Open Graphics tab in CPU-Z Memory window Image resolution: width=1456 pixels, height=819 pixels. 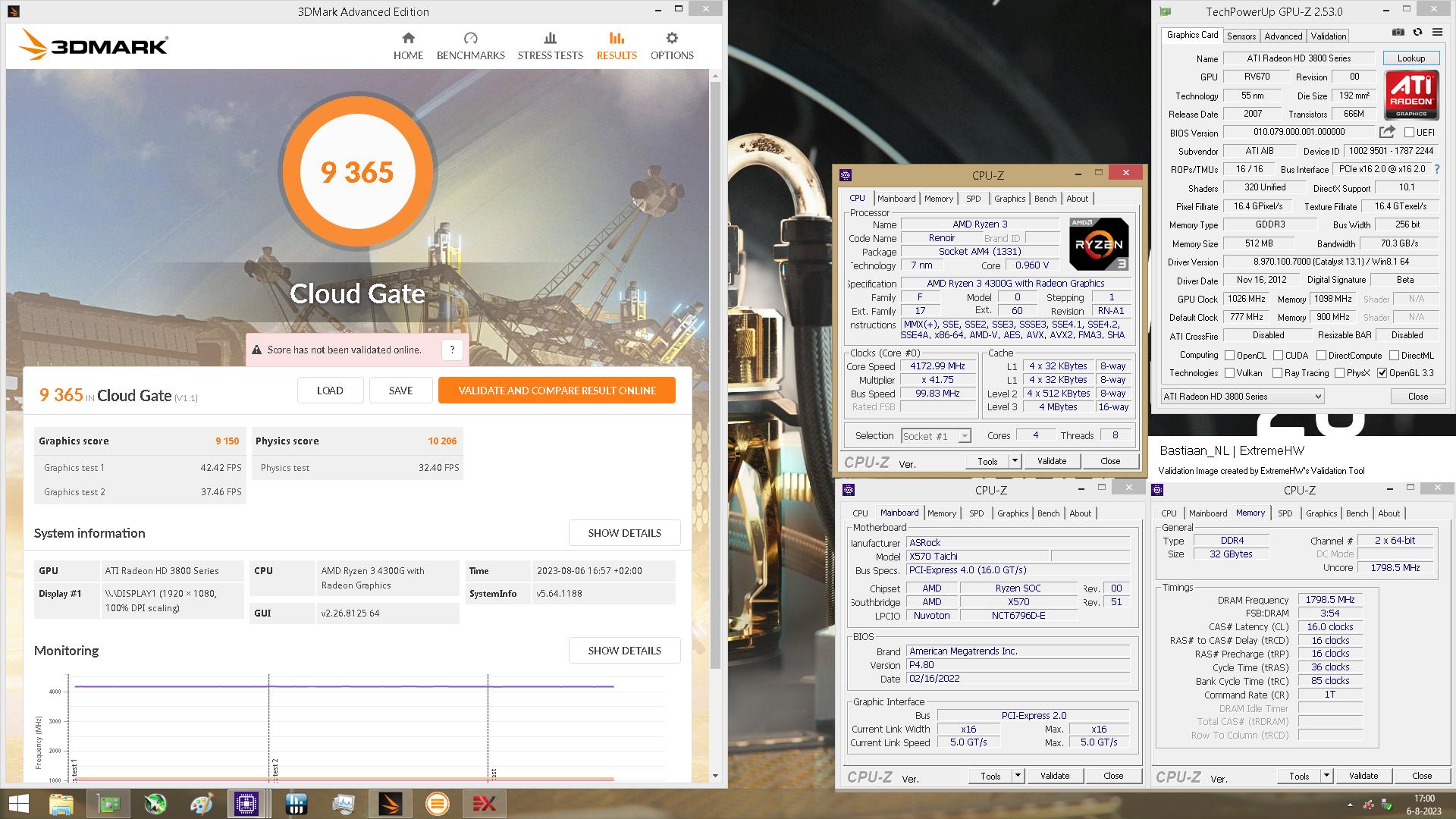[x=1321, y=513]
